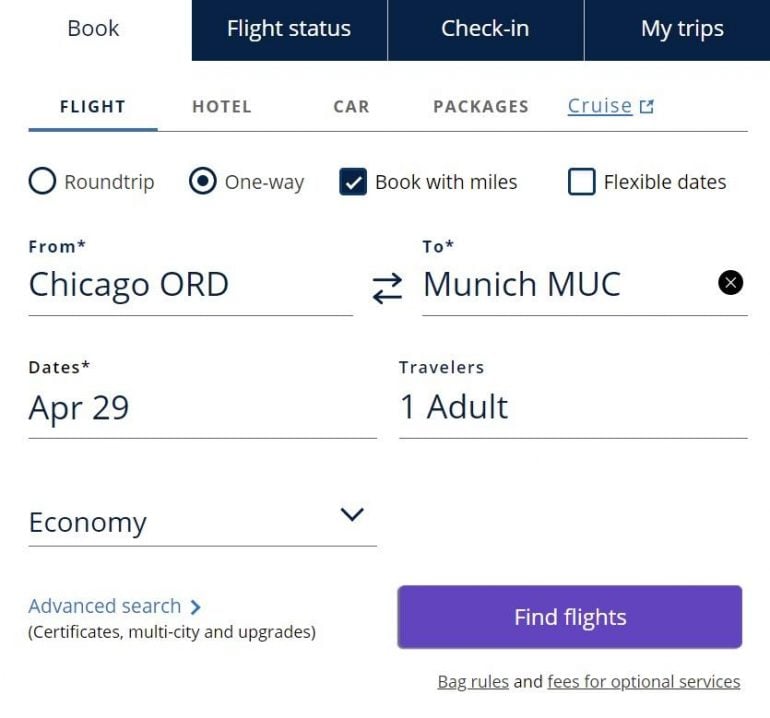
Task: Clear the Munich MUC destination field
Action: tap(731, 283)
